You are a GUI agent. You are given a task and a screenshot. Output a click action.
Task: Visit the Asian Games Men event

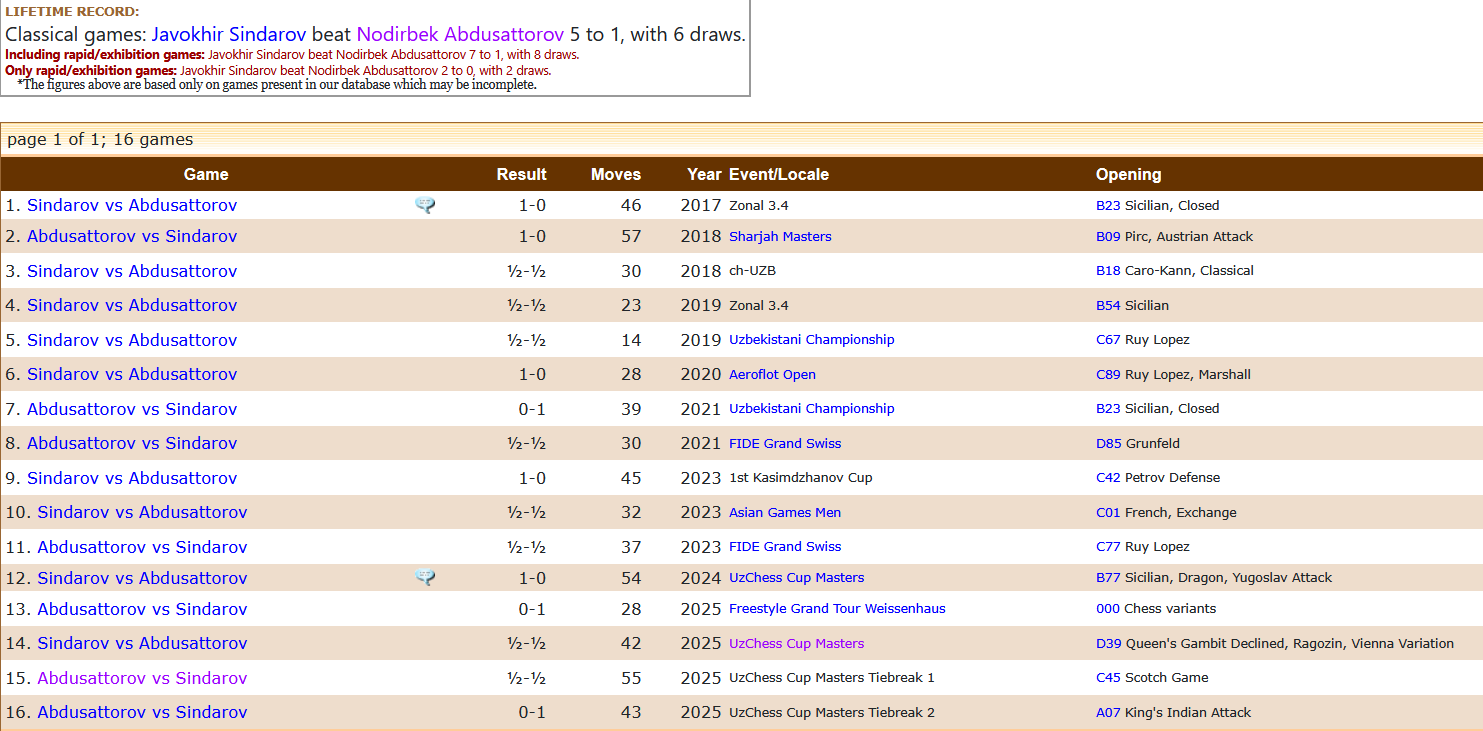coord(785,513)
